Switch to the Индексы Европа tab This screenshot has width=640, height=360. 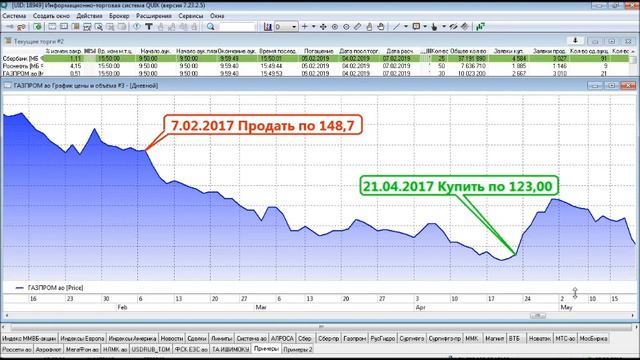pyautogui.click(x=82, y=338)
